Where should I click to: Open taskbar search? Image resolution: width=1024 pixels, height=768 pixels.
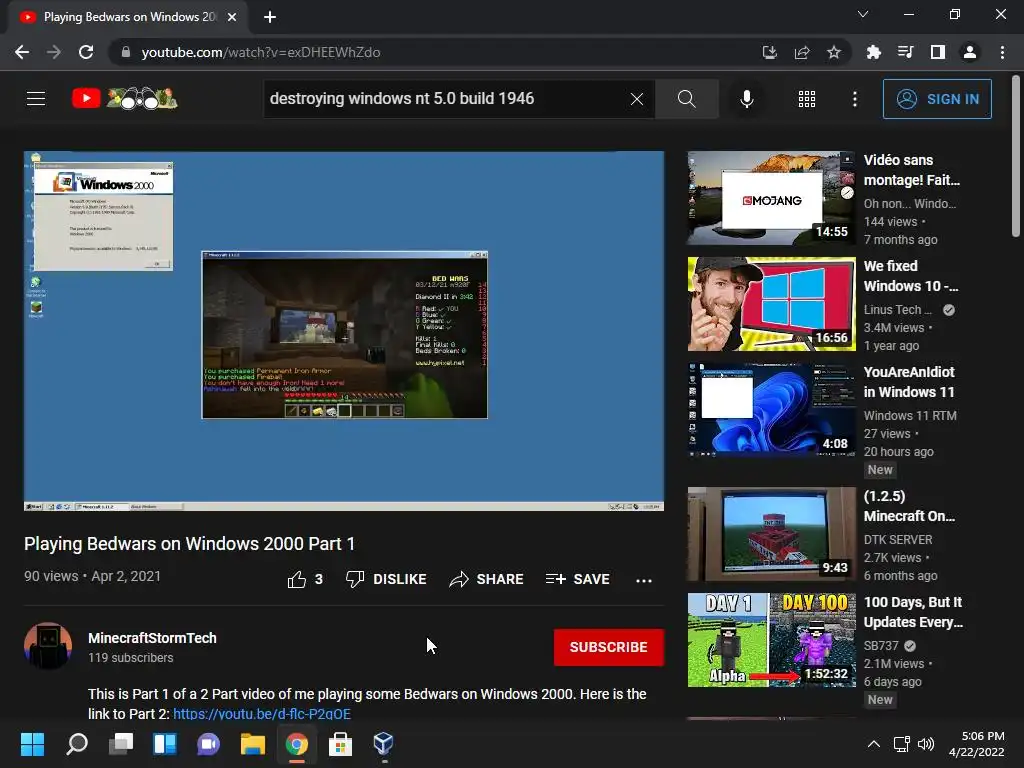click(77, 744)
